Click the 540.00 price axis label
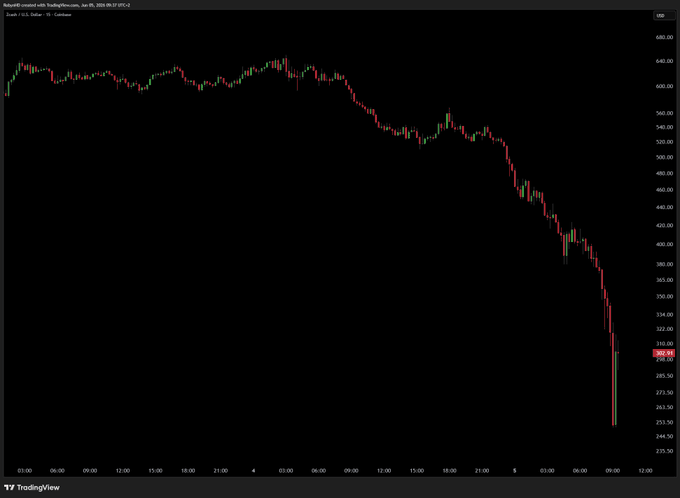The width and height of the screenshot is (680, 498). (664, 128)
